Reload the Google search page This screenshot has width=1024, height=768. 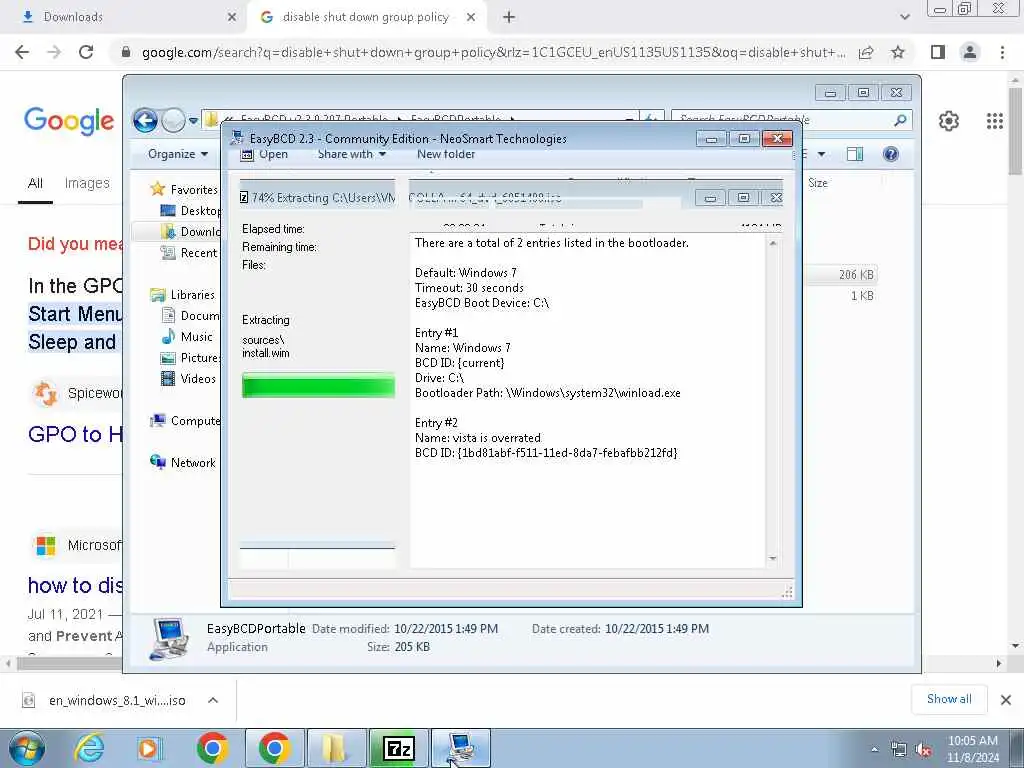click(x=86, y=52)
